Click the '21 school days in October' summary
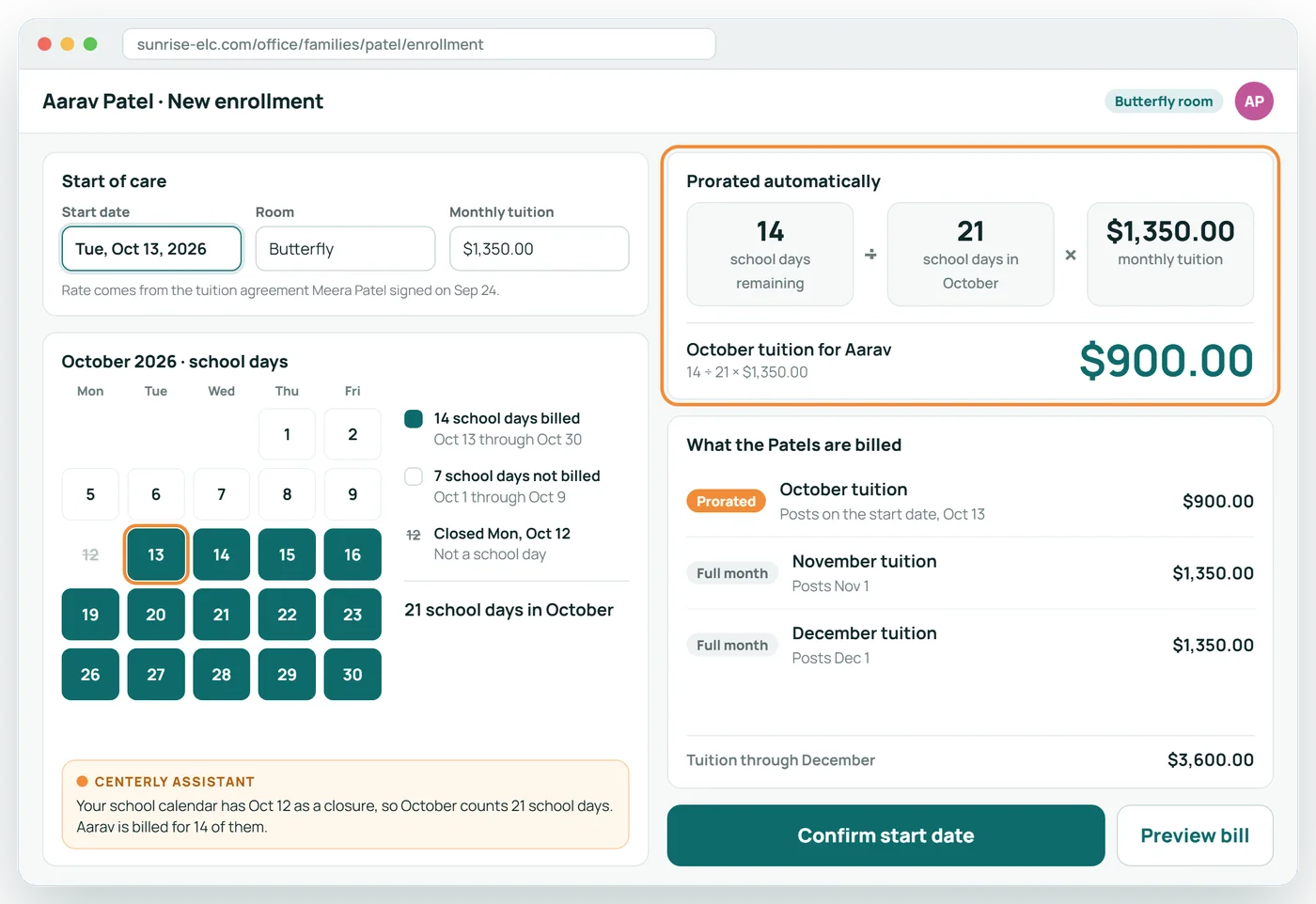Viewport: 1316px width, 904px height. (509, 610)
